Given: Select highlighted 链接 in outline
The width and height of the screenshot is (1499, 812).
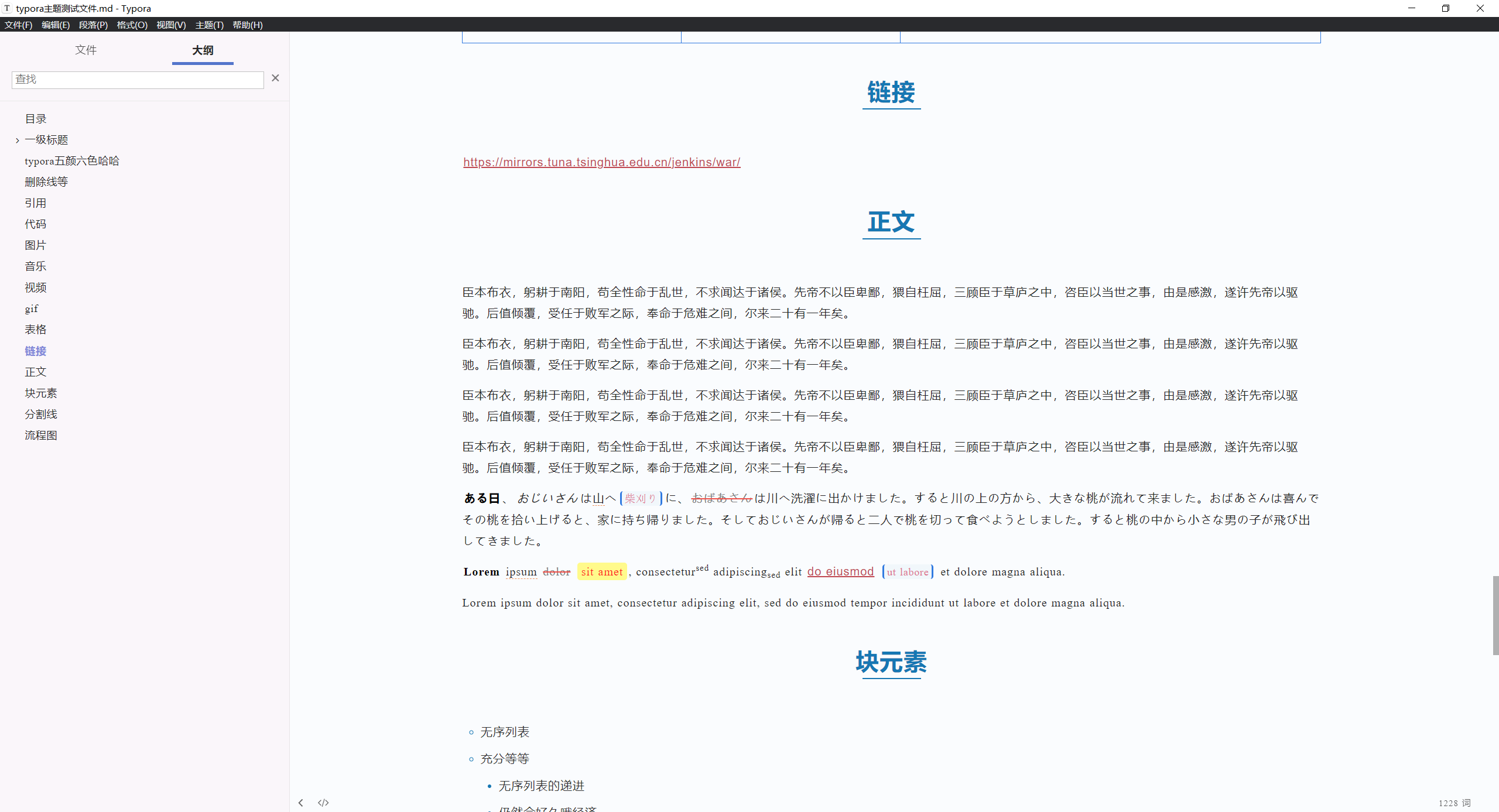Looking at the screenshot, I should [36, 351].
